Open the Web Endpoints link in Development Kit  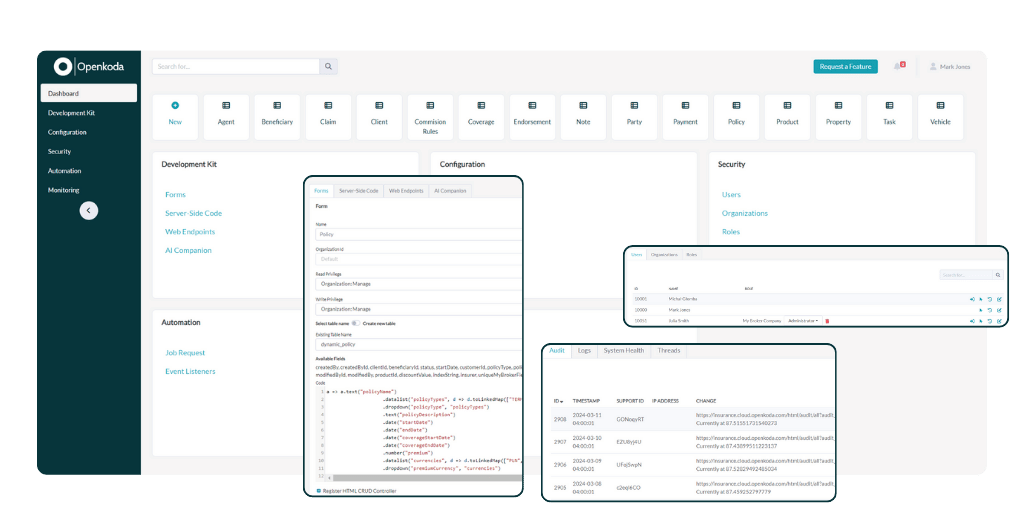click(x=190, y=232)
